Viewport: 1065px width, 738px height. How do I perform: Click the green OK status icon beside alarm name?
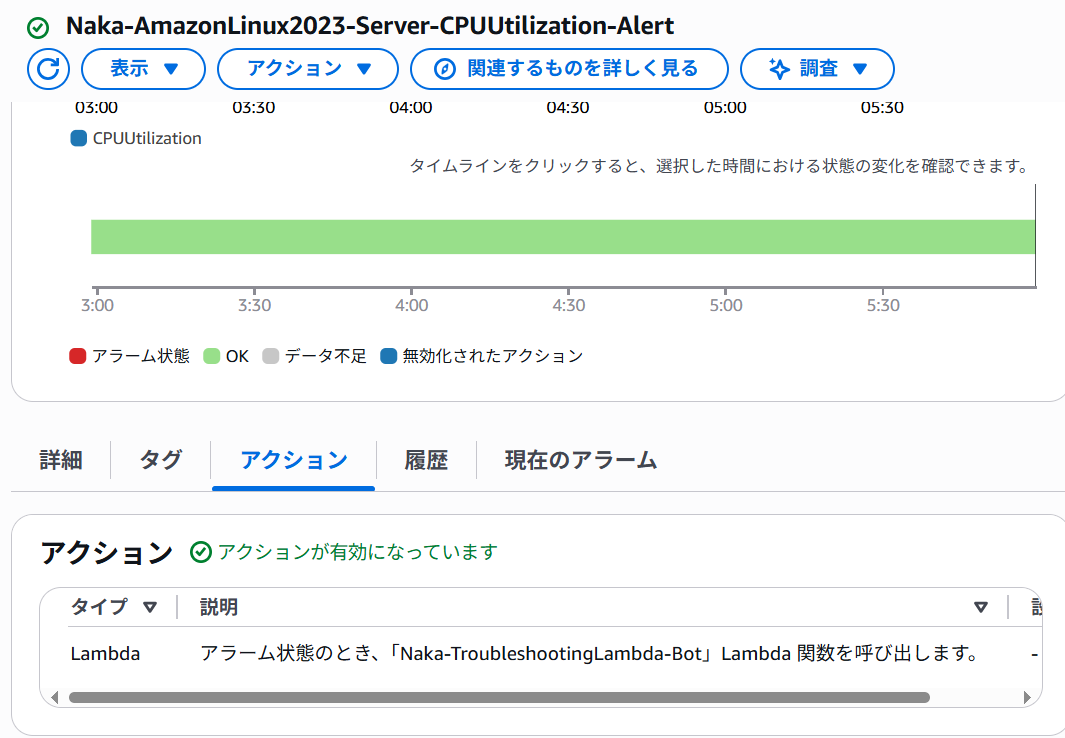38,28
